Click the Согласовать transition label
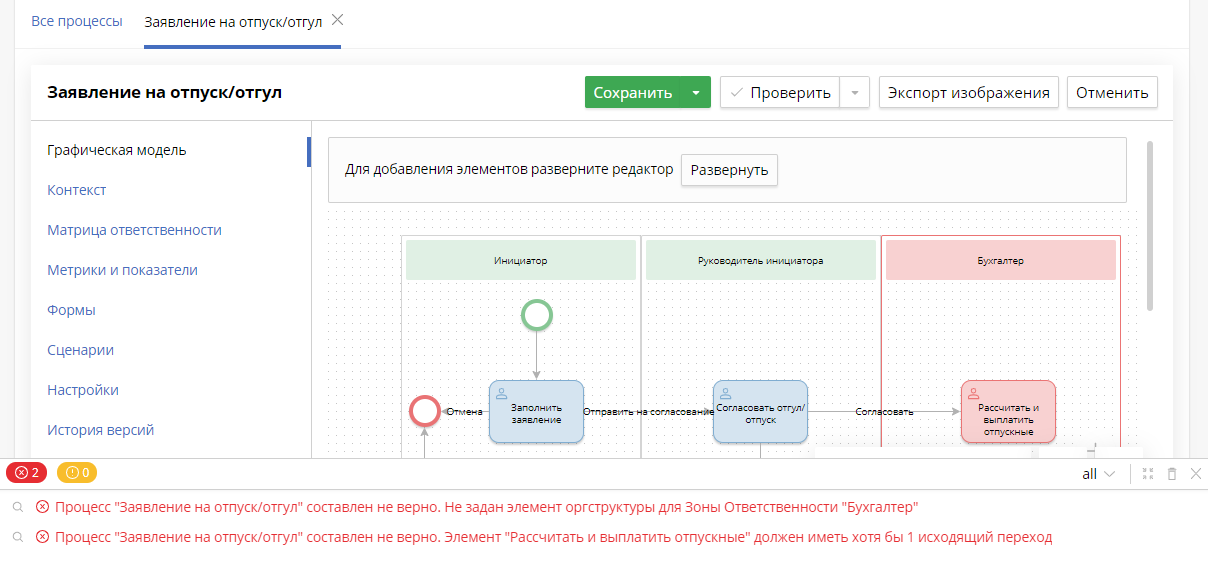Screen dimensions: 1208x562 coord(884,411)
